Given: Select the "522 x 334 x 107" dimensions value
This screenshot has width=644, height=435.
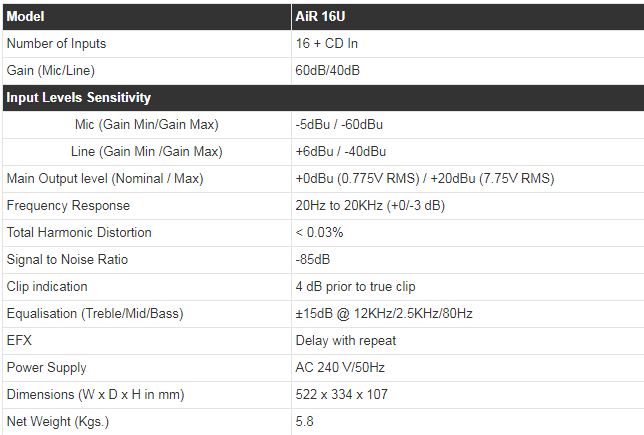Looking at the screenshot, I should pyautogui.click(x=342, y=395).
